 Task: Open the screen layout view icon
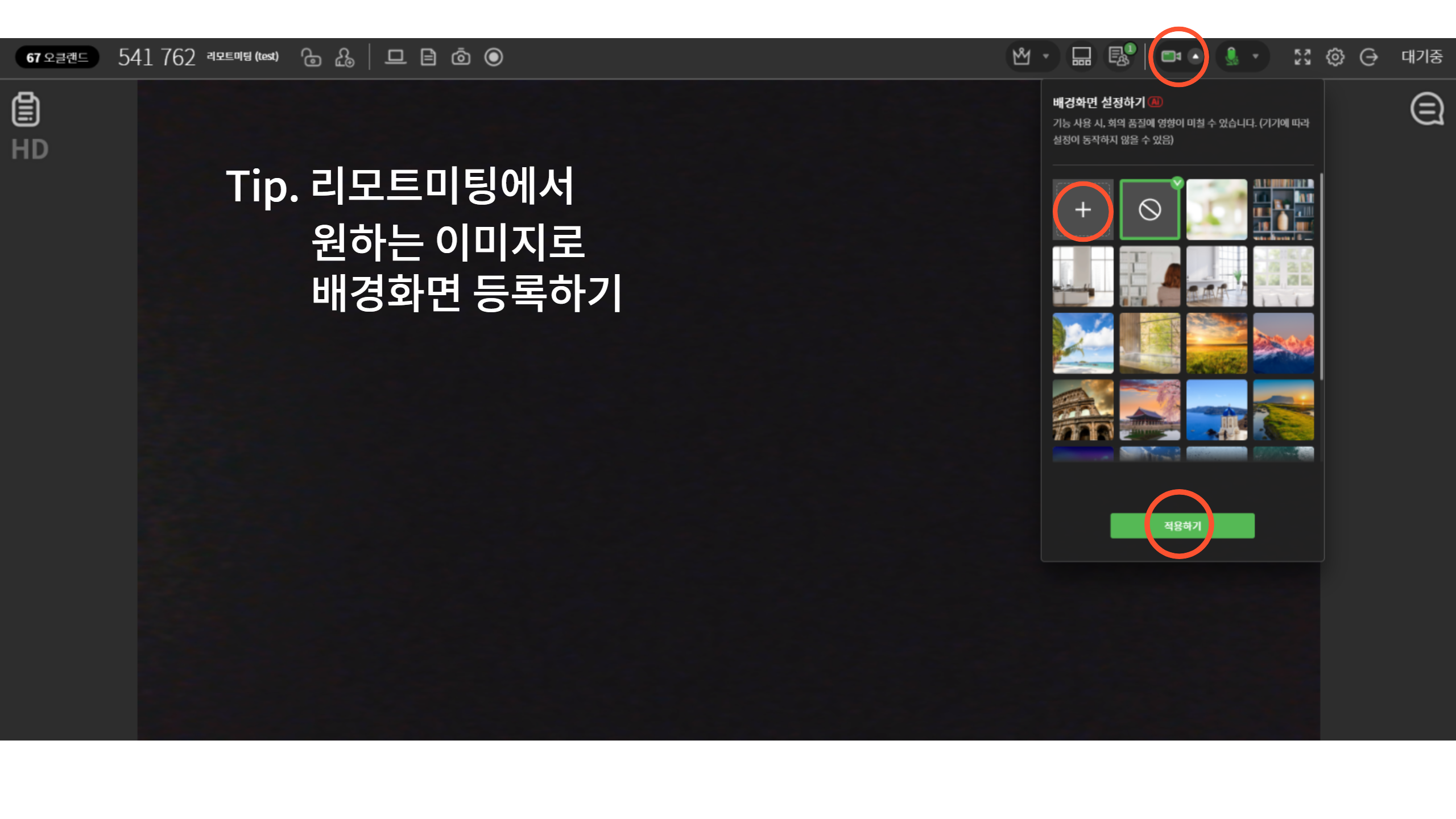tap(1081, 56)
